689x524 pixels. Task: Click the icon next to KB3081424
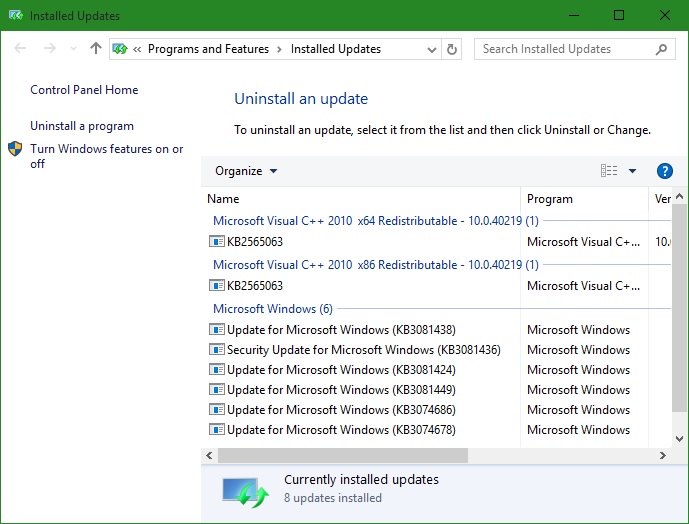coord(217,369)
